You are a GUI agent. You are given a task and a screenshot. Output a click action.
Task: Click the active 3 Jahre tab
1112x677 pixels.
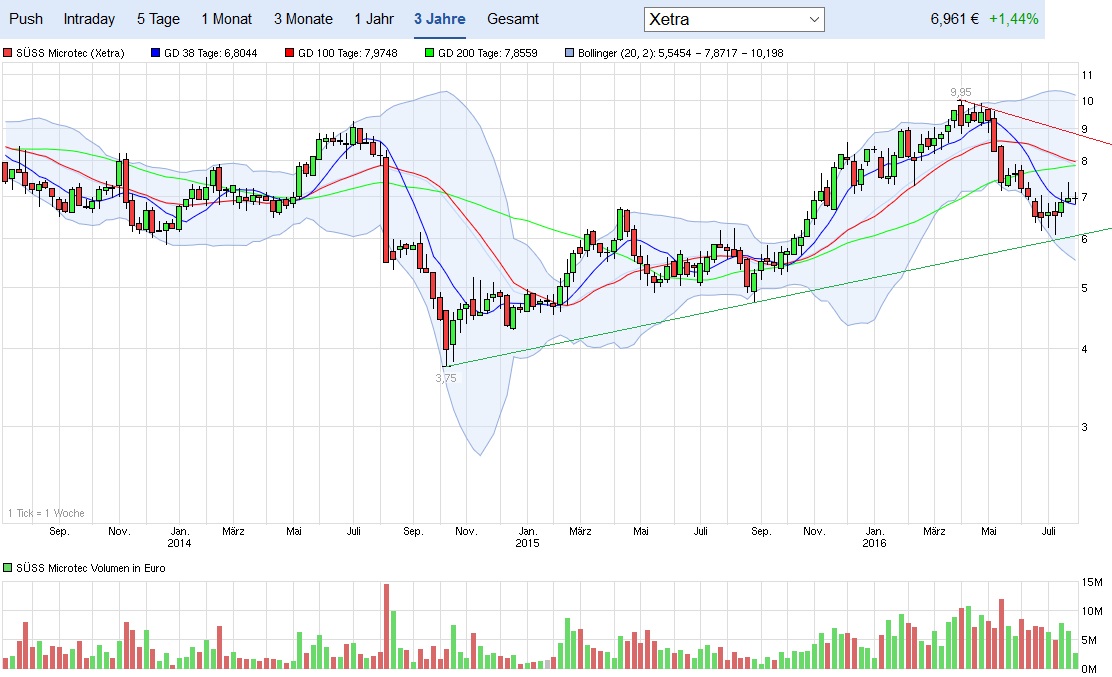tap(439, 19)
